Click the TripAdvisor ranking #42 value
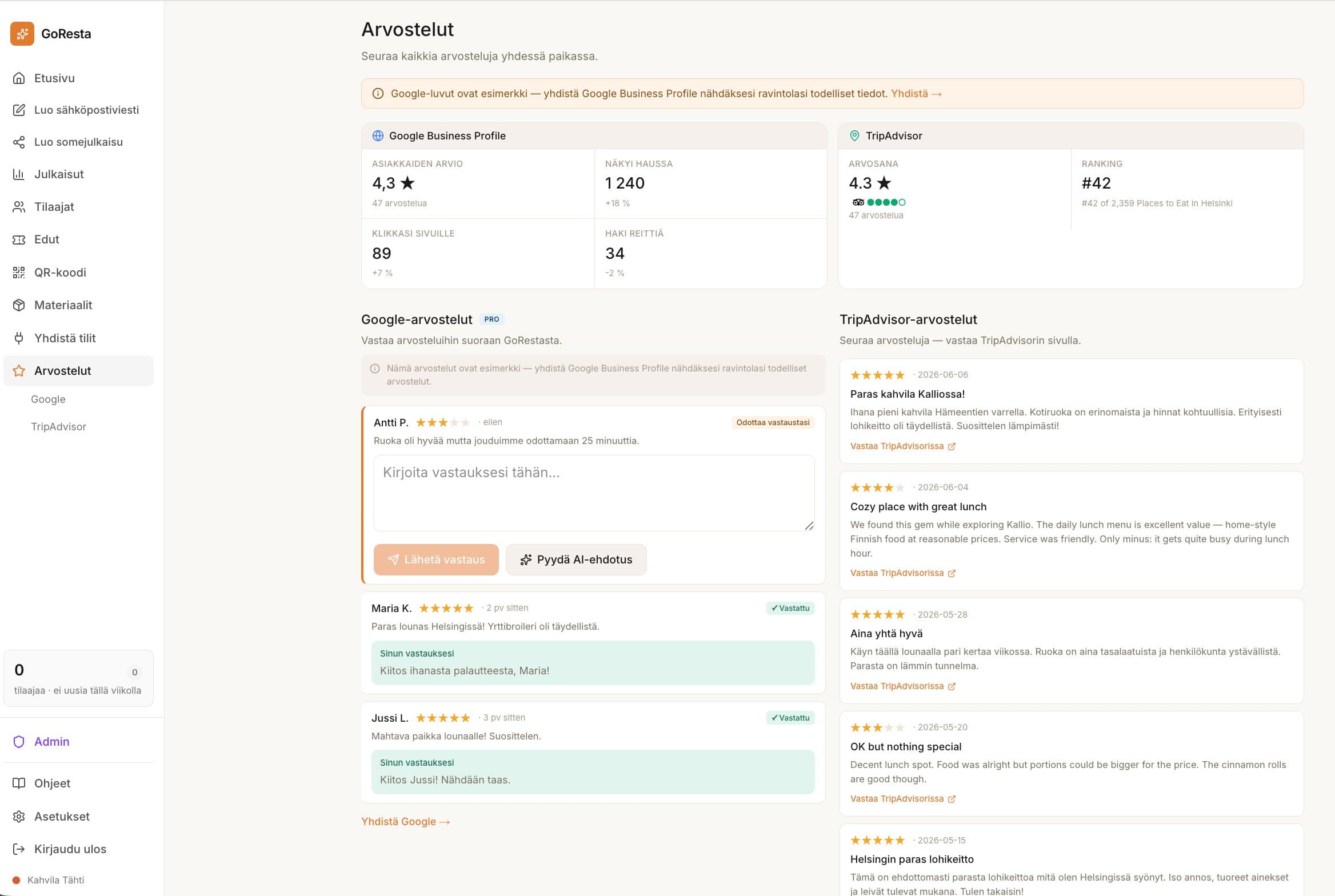This screenshot has height=896, width=1335. (1096, 183)
